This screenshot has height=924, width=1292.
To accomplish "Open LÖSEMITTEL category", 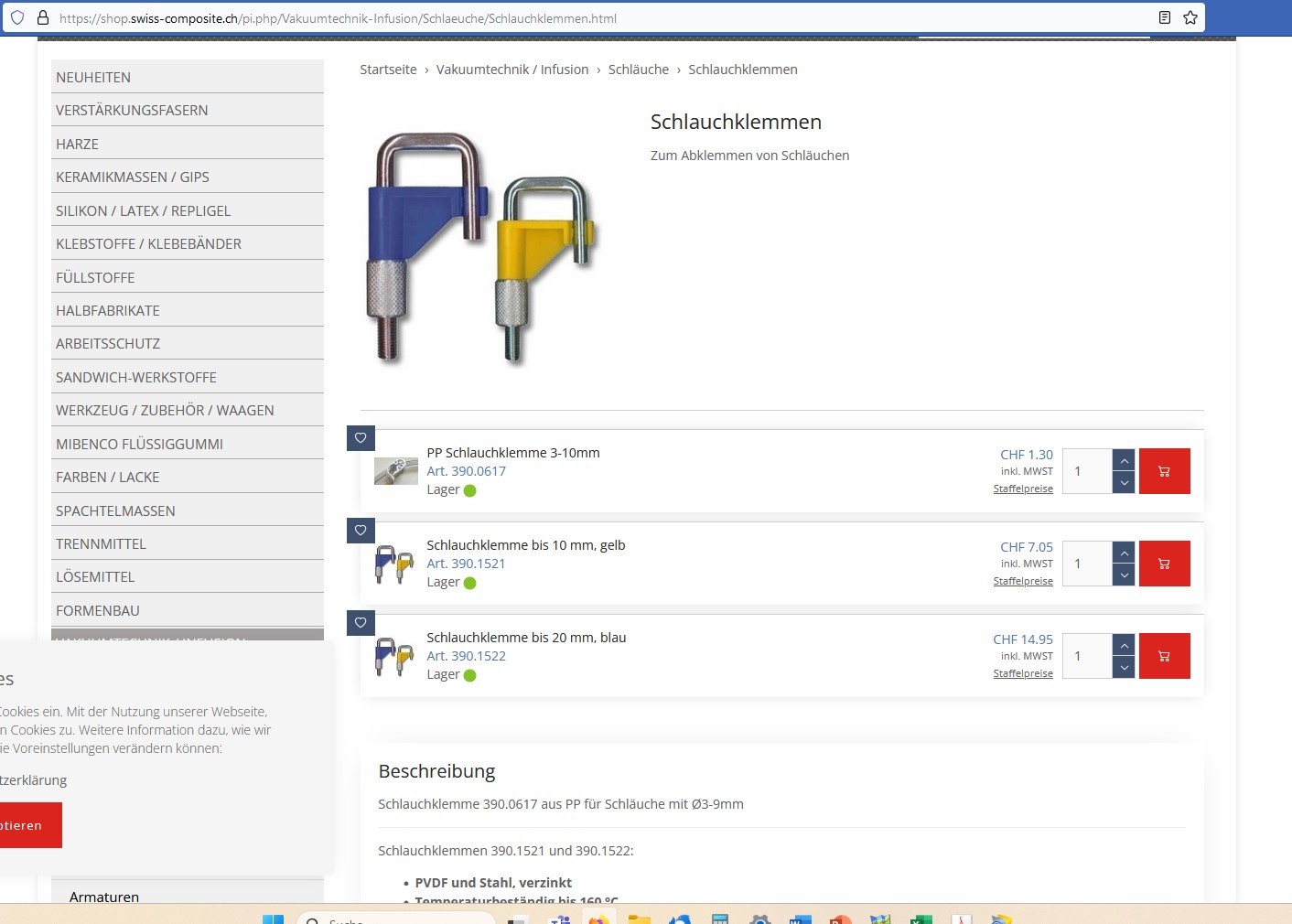I will (188, 576).
